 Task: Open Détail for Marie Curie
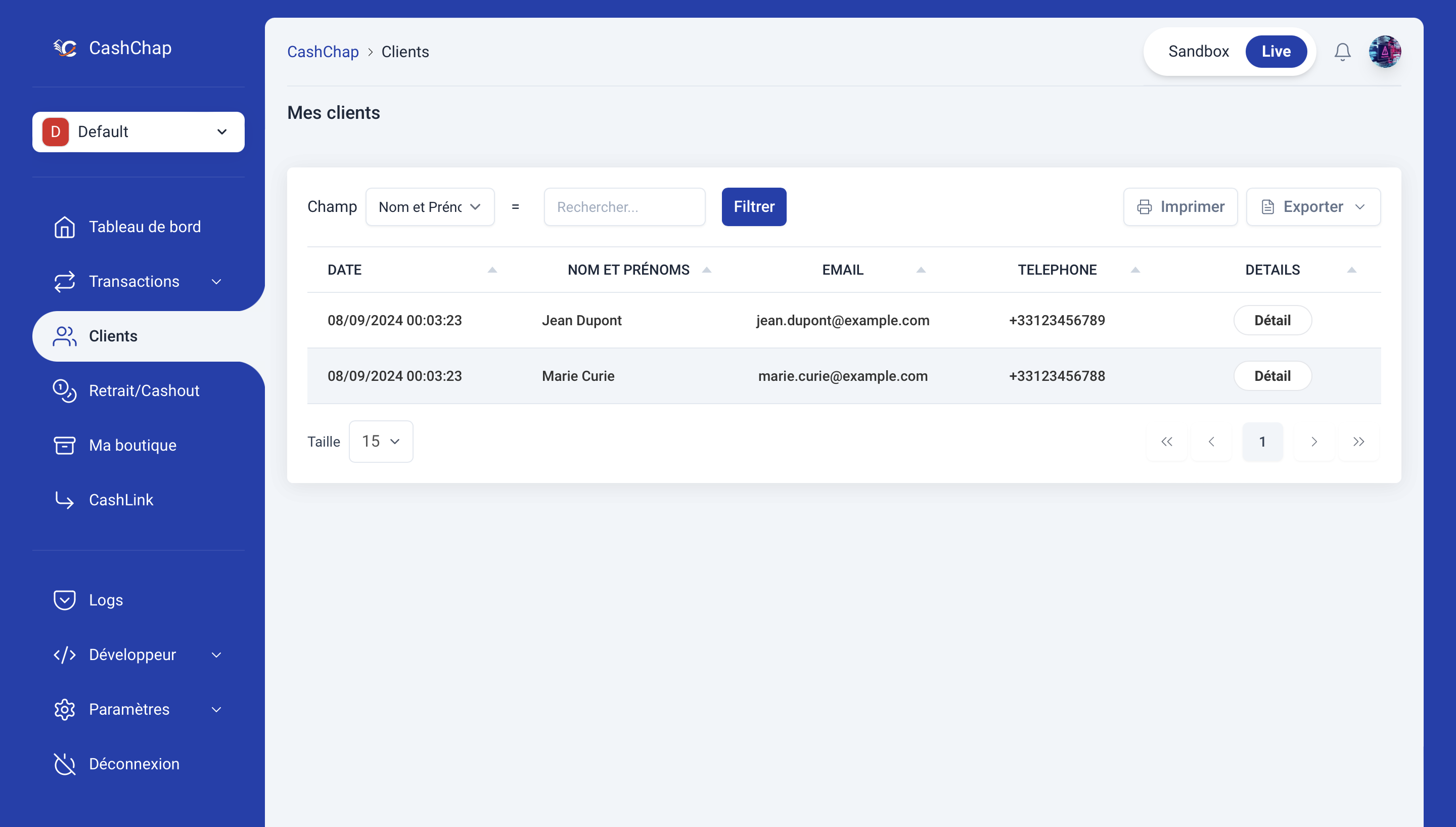tap(1272, 376)
